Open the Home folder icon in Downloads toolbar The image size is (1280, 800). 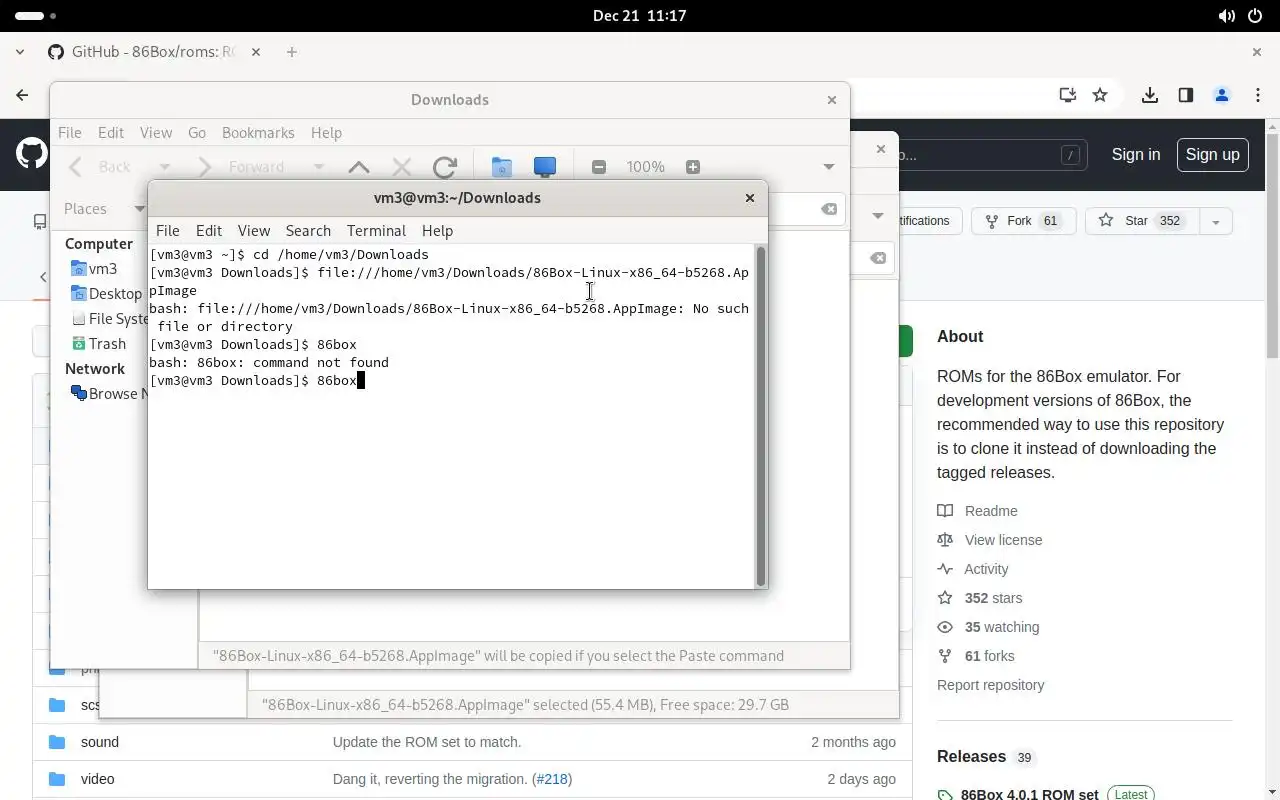(x=501, y=167)
